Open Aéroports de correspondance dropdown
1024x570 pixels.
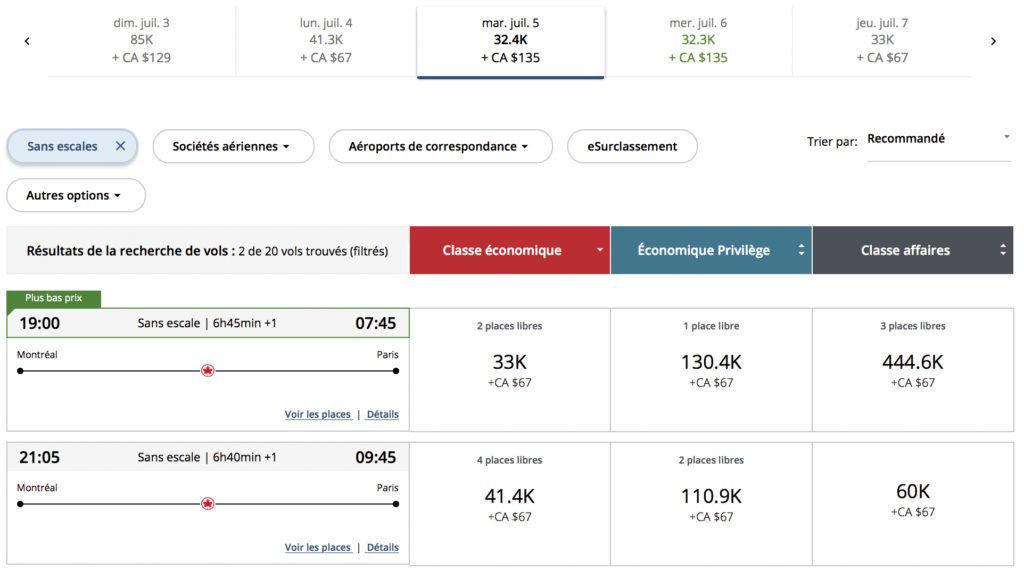click(439, 146)
